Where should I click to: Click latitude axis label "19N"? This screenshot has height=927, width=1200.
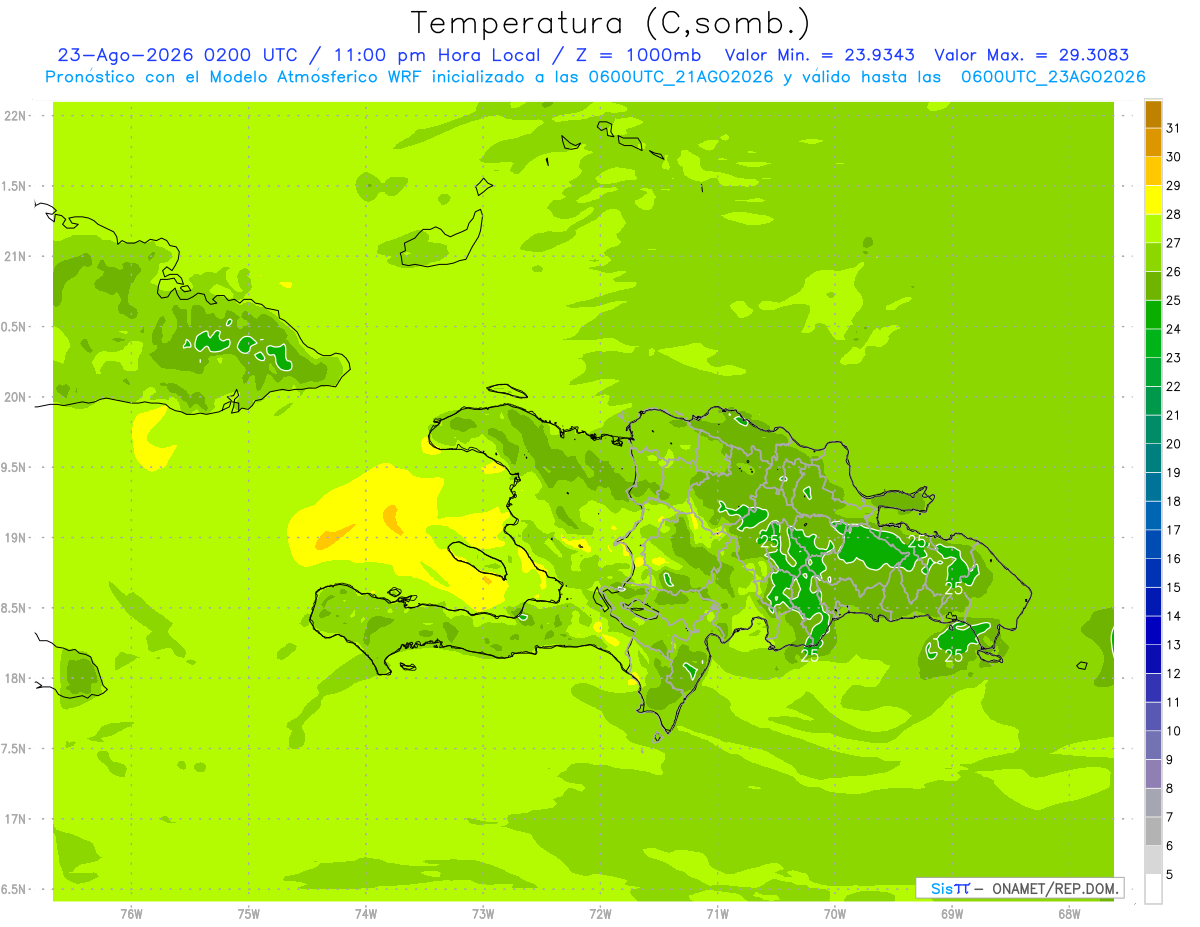(15, 538)
